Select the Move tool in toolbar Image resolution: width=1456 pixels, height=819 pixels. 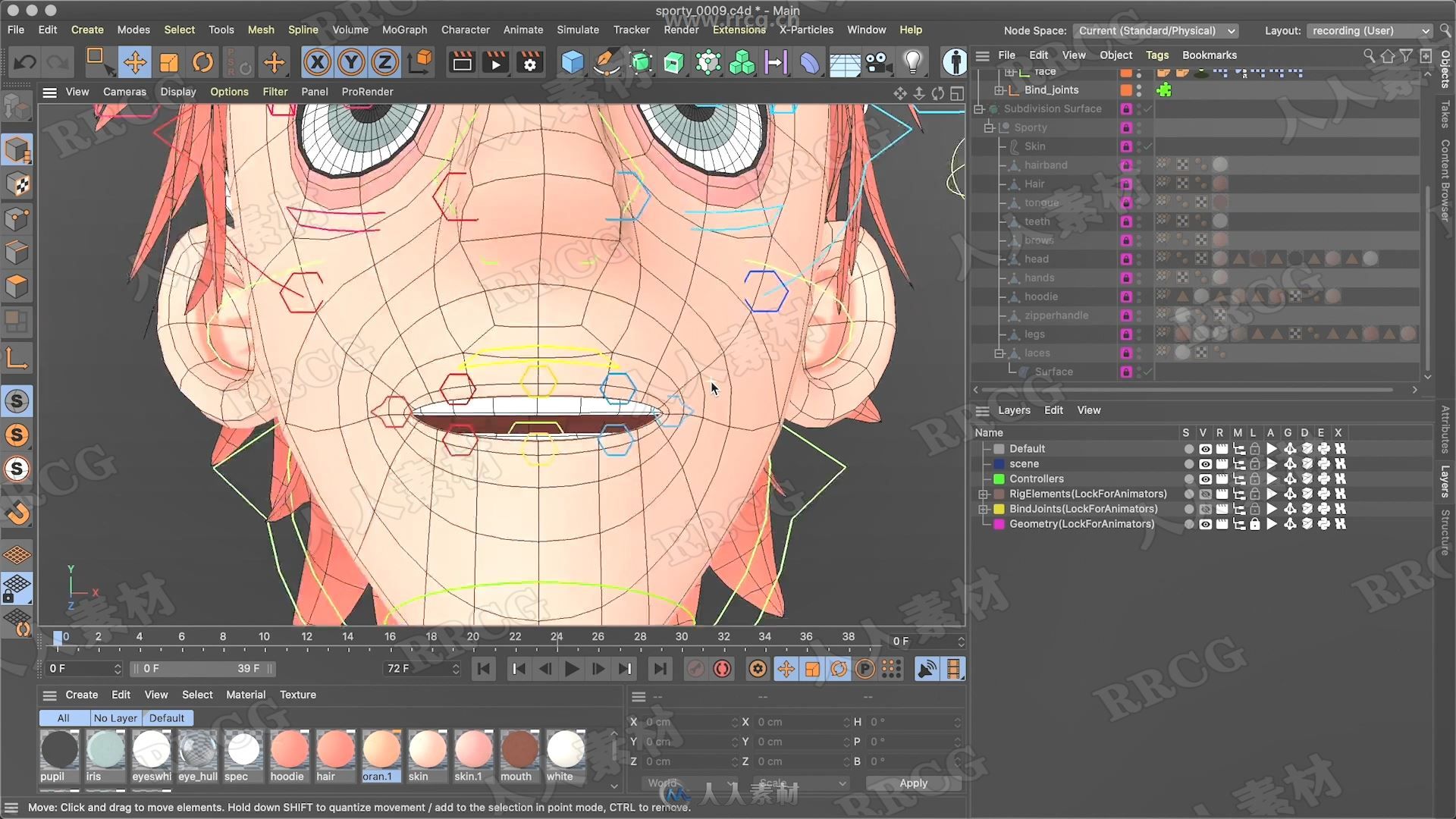[134, 62]
